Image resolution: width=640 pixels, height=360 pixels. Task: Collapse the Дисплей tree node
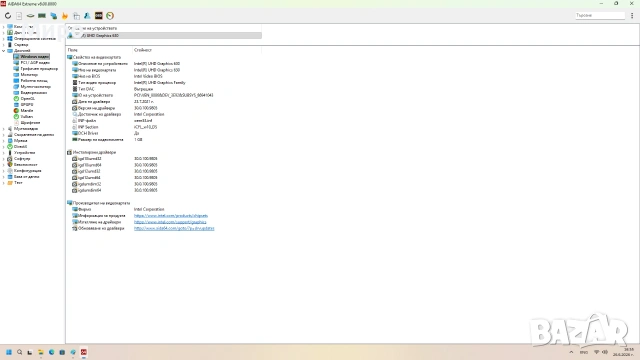pyautogui.click(x=4, y=51)
